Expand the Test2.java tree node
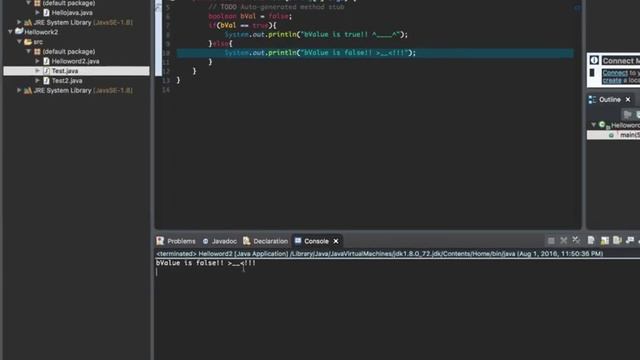Image resolution: width=640 pixels, height=360 pixels. pos(38,80)
